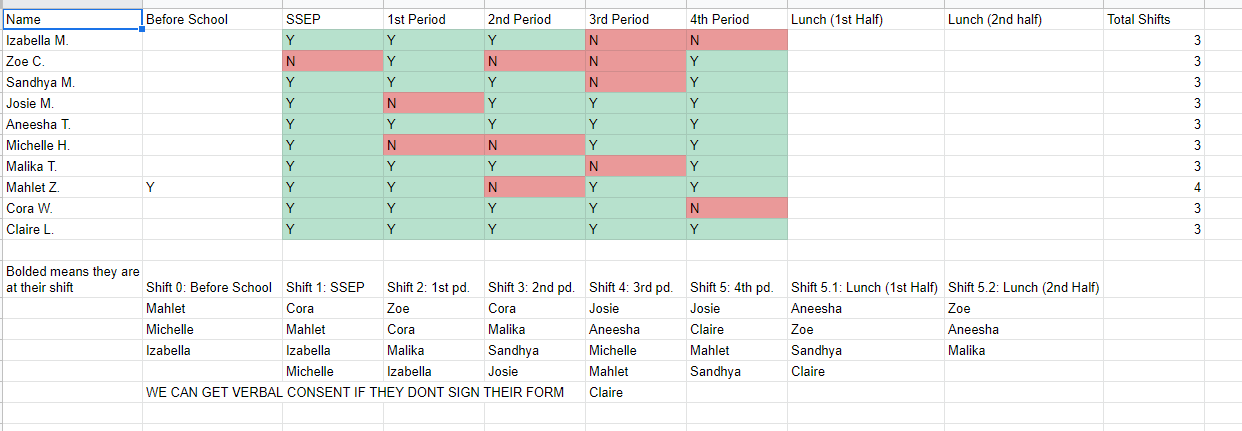Image resolution: width=1242 pixels, height=431 pixels.
Task: Select Mahlet Z.'s "Y" under Before School
Action: [212, 187]
